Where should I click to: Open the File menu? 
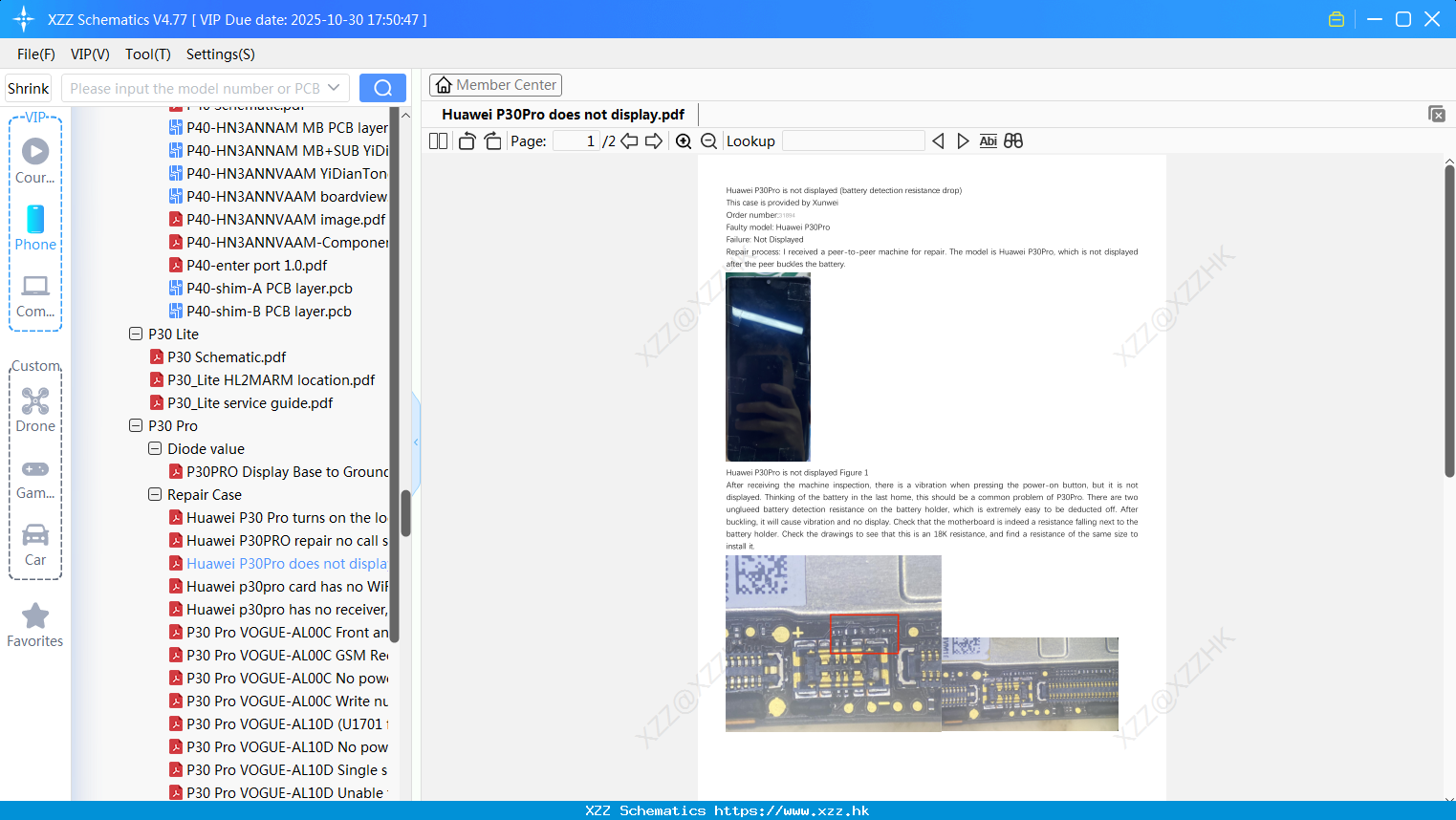[36, 54]
